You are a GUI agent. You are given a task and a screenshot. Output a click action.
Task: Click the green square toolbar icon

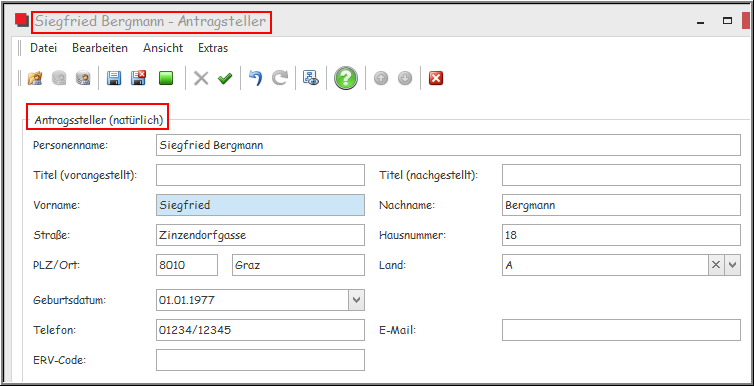tap(166, 78)
